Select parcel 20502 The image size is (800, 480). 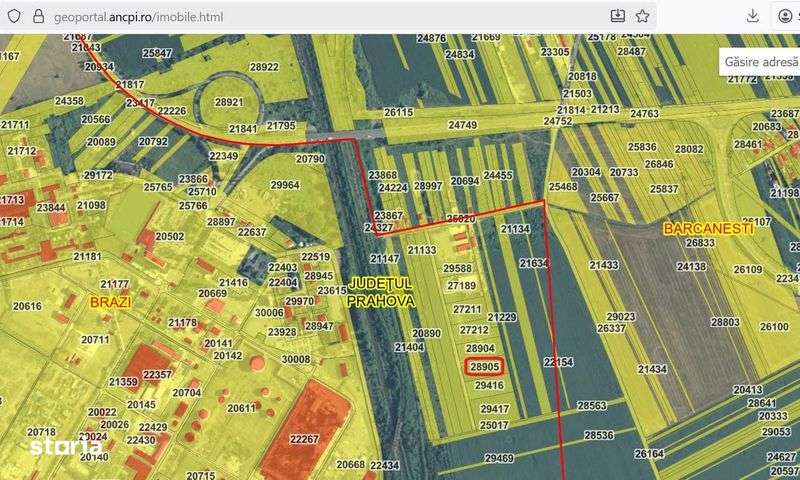(170, 237)
